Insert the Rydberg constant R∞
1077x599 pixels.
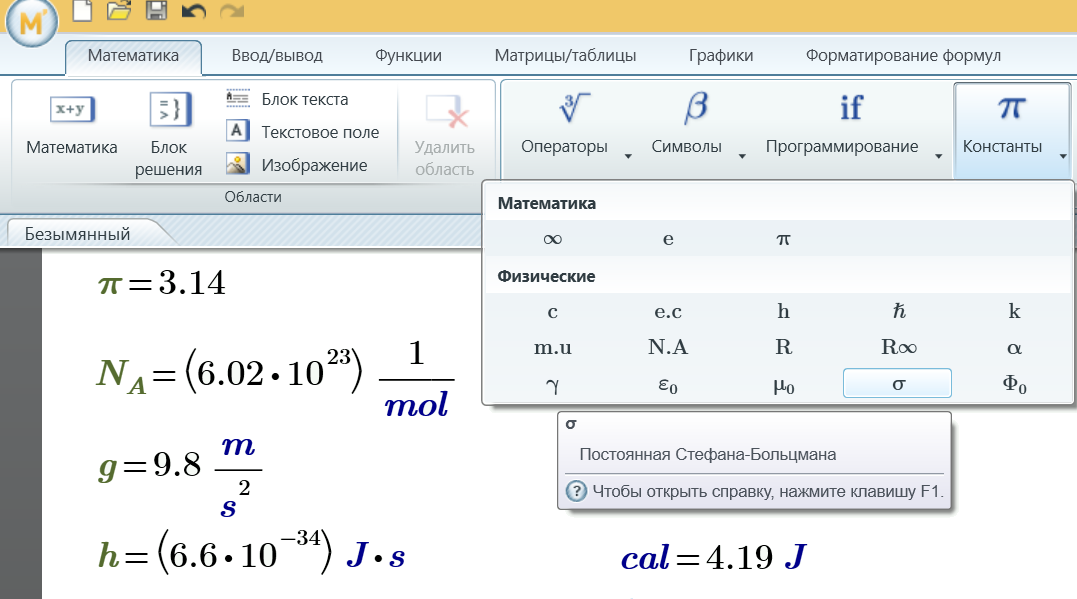tap(898, 348)
